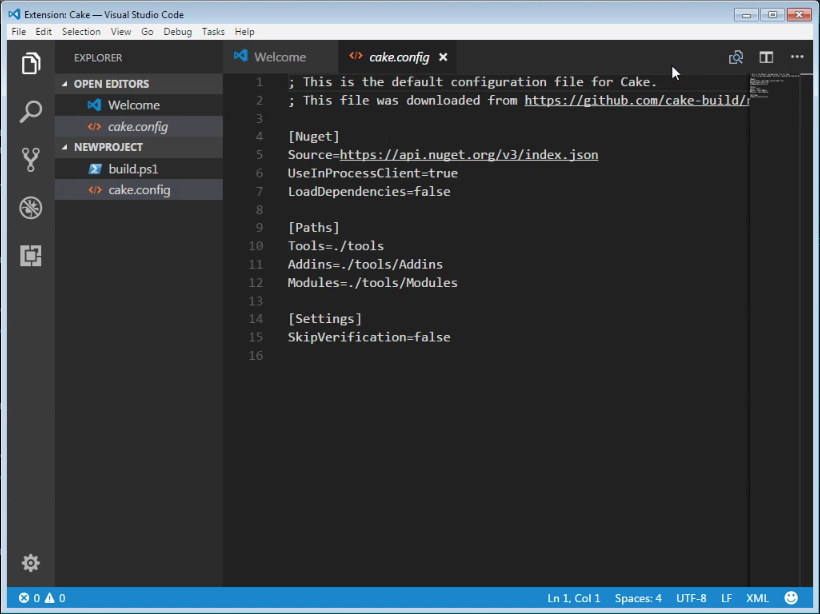Click line number 16 in the gutter
The width and height of the screenshot is (820, 614).
[x=256, y=356]
